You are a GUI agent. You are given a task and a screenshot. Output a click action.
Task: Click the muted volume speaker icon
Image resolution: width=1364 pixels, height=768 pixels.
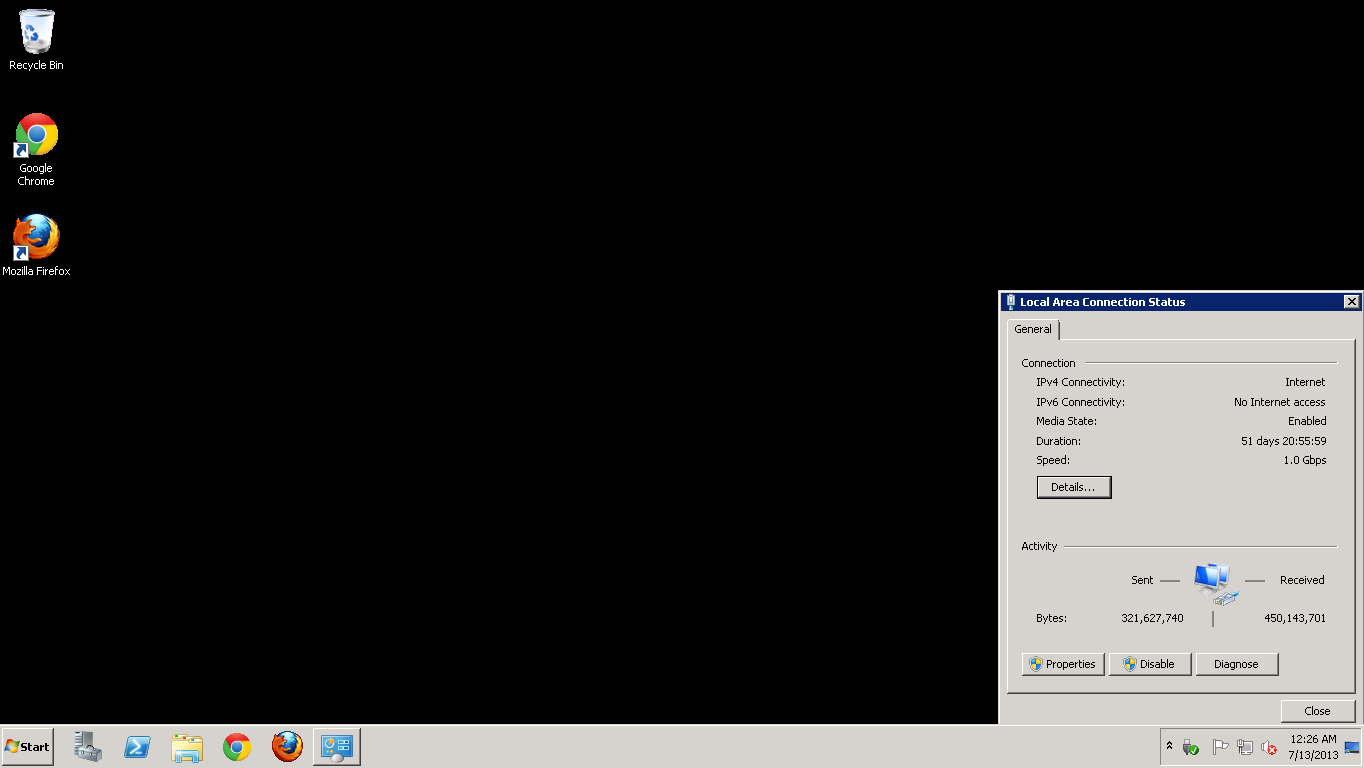1269,747
